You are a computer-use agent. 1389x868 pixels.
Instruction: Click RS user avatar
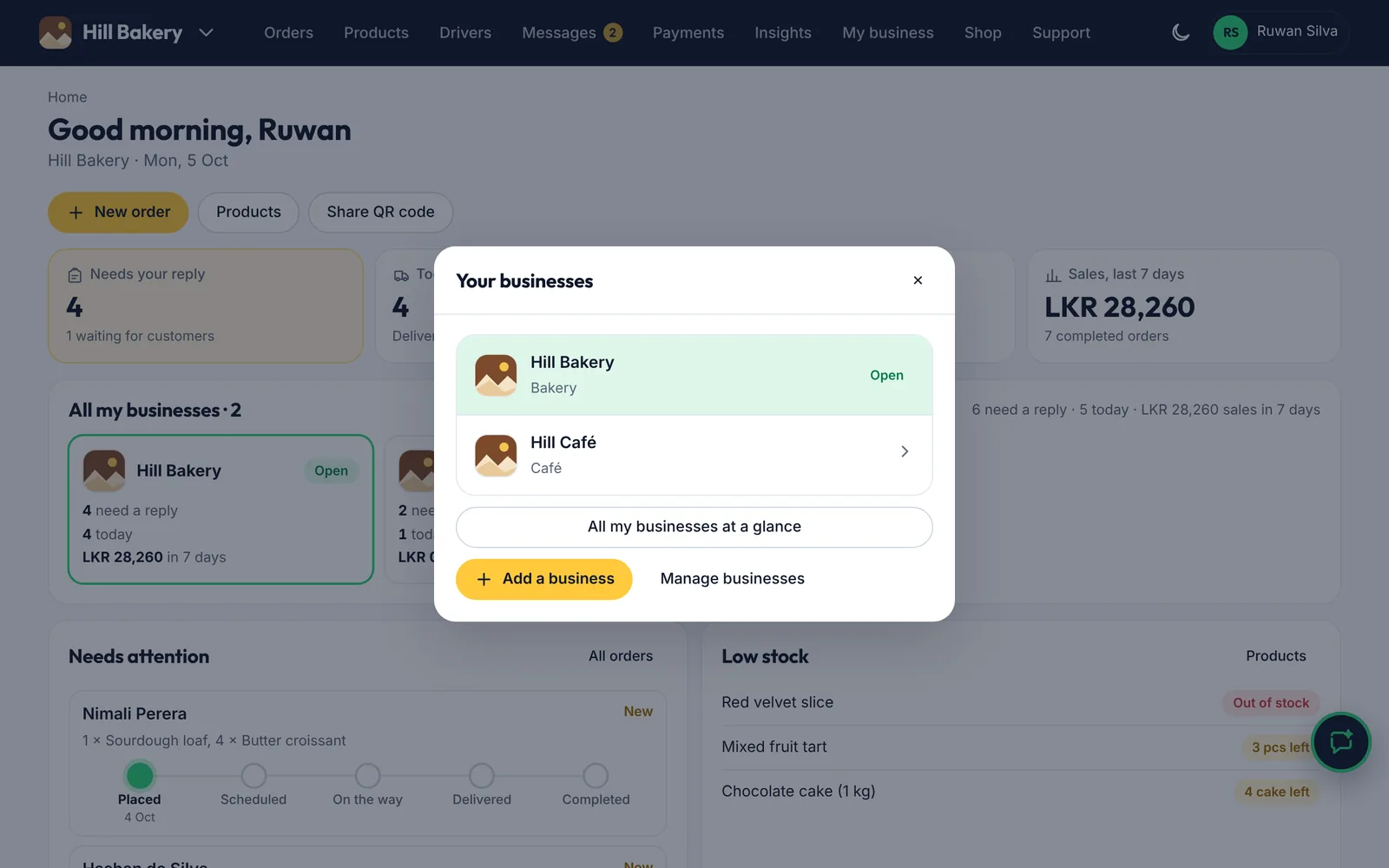pyautogui.click(x=1230, y=33)
